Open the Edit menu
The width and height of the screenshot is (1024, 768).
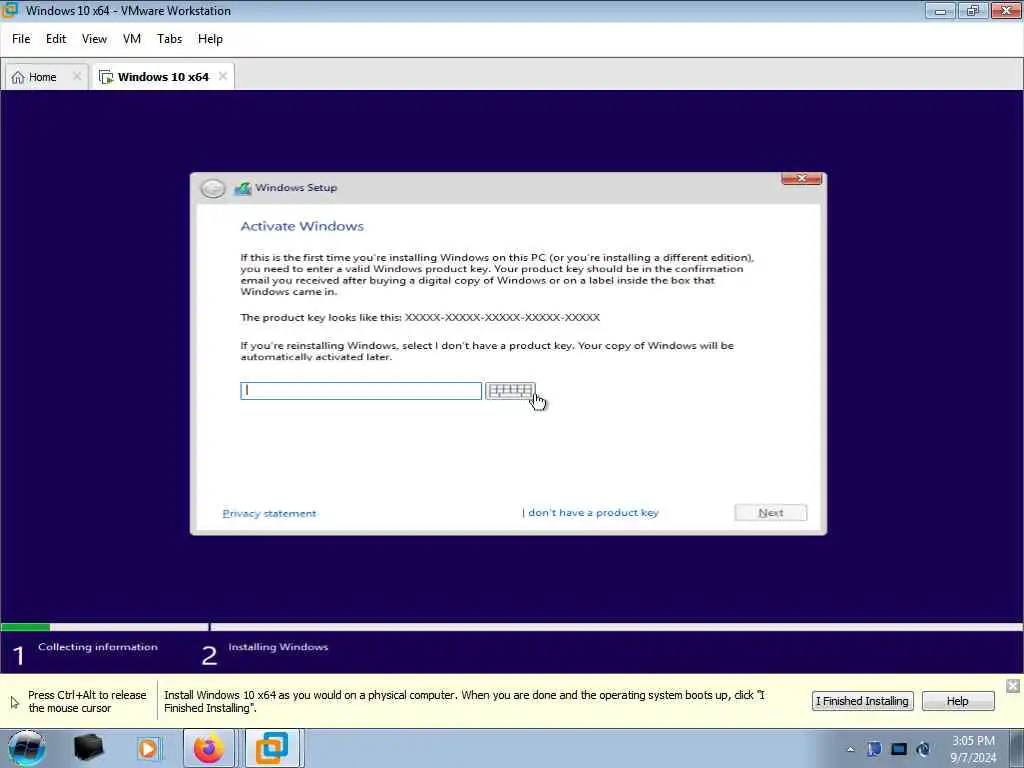coord(56,39)
